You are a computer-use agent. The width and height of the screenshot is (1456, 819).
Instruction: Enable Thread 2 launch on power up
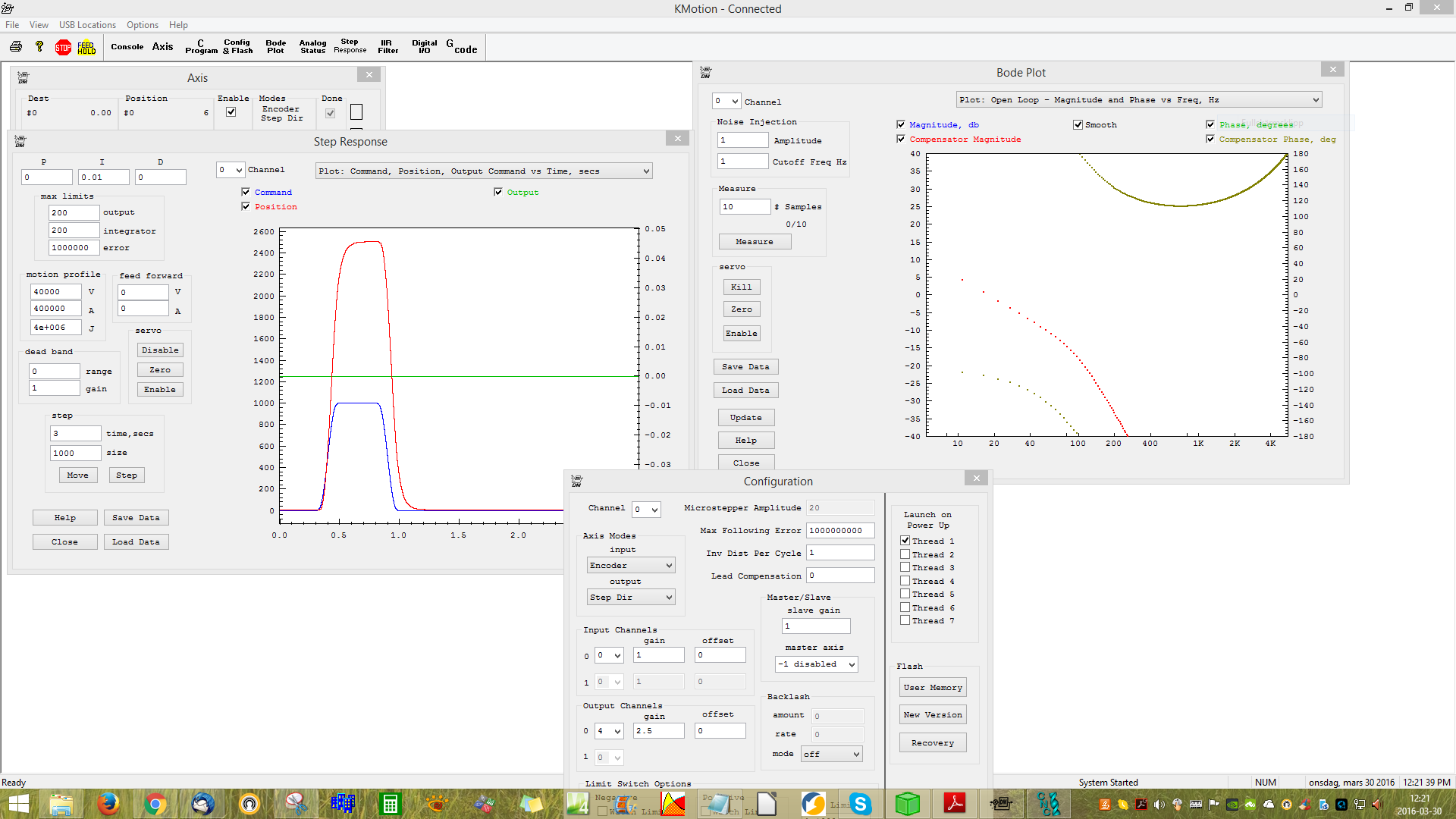point(905,554)
